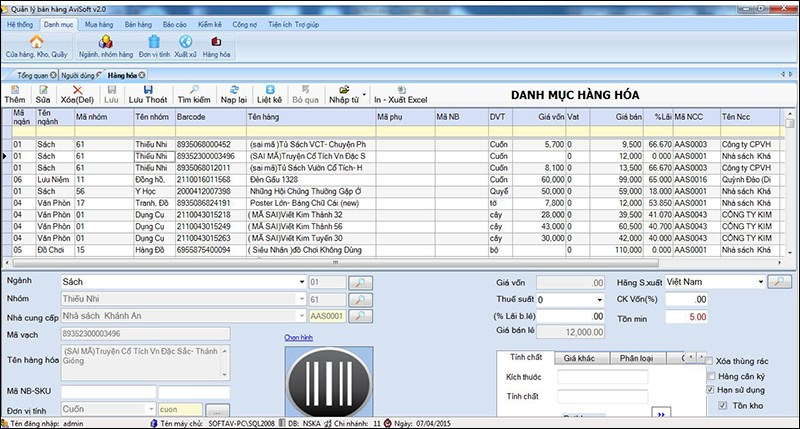
Task: Open the Thuế suất dropdown
Action: tap(599, 299)
